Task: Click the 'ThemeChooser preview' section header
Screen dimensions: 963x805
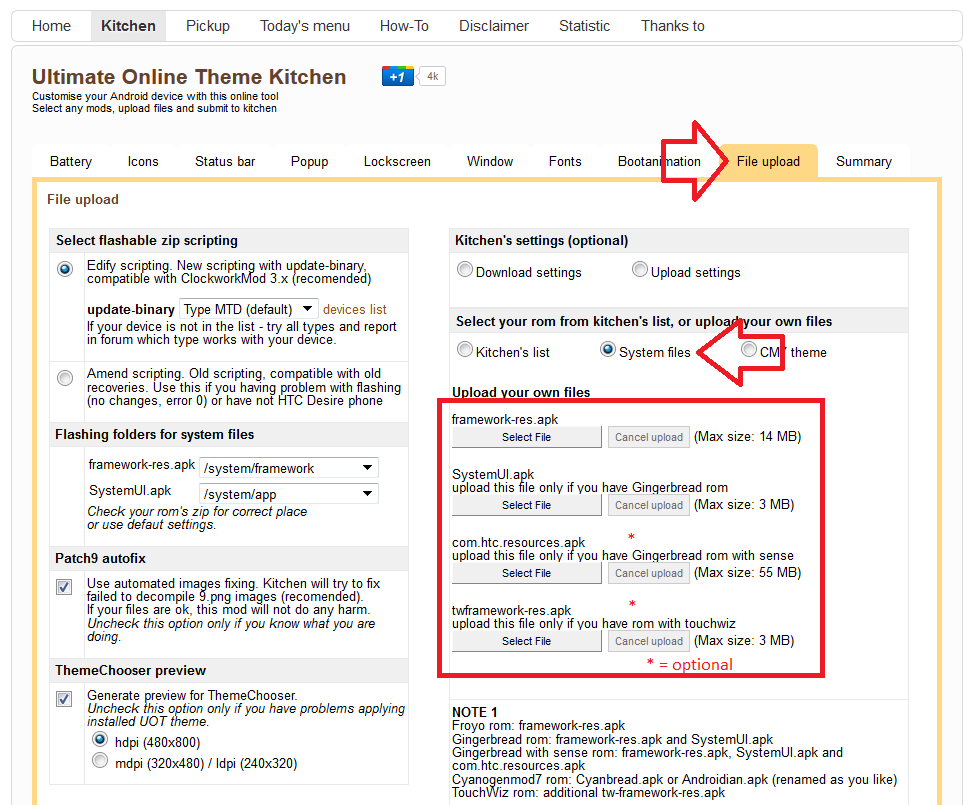Action: [130, 671]
